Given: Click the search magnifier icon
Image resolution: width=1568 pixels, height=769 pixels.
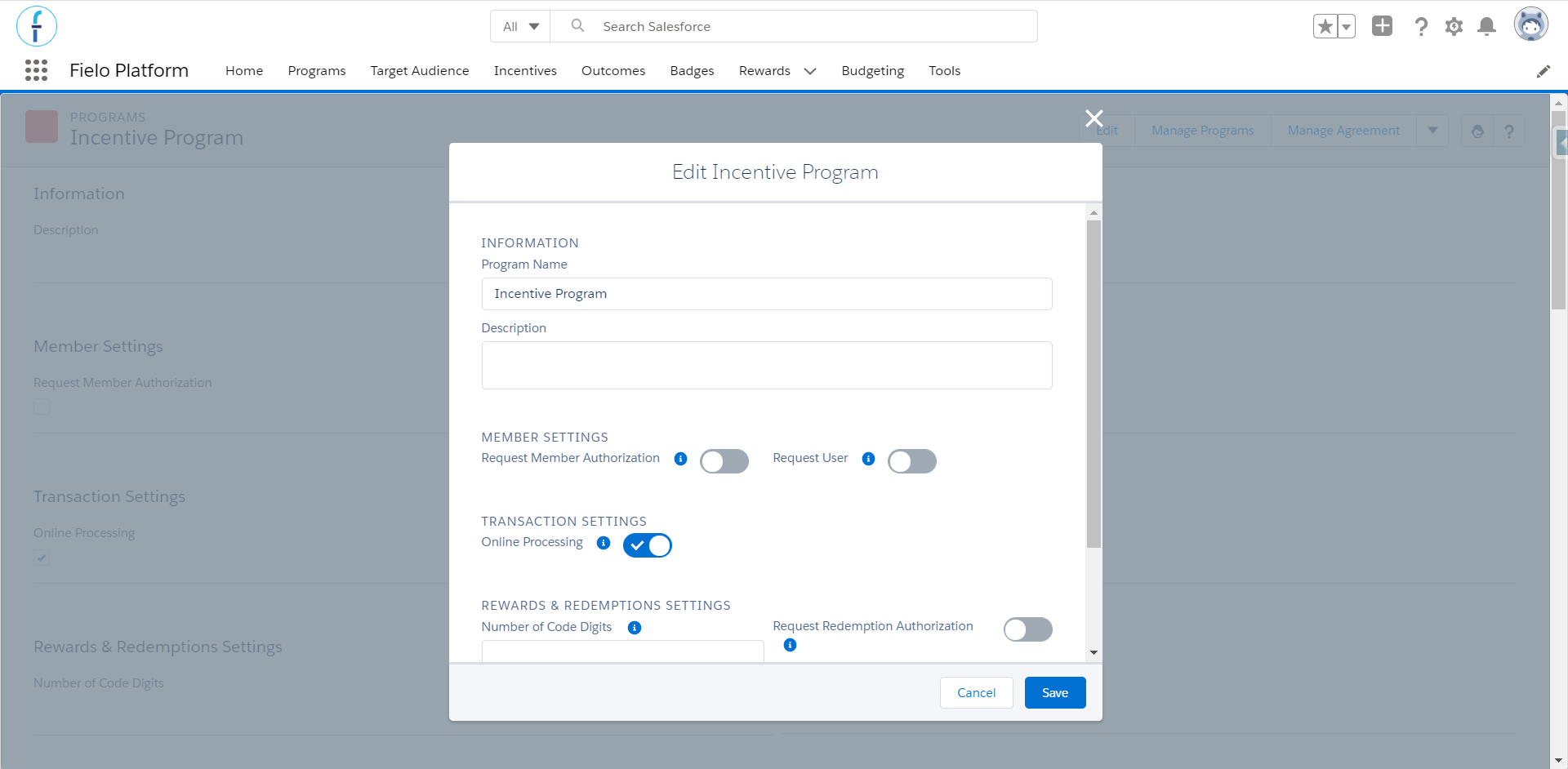Looking at the screenshot, I should click(x=577, y=26).
